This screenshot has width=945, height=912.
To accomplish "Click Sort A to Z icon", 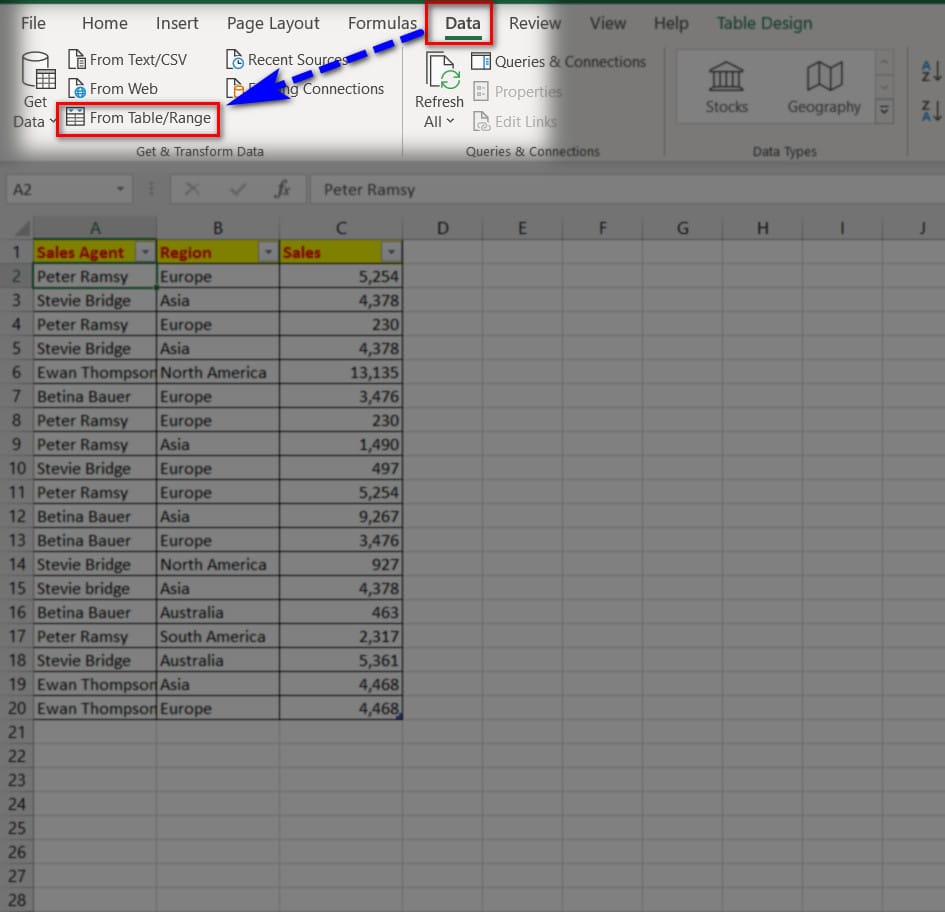I will pyautogui.click(x=930, y=71).
